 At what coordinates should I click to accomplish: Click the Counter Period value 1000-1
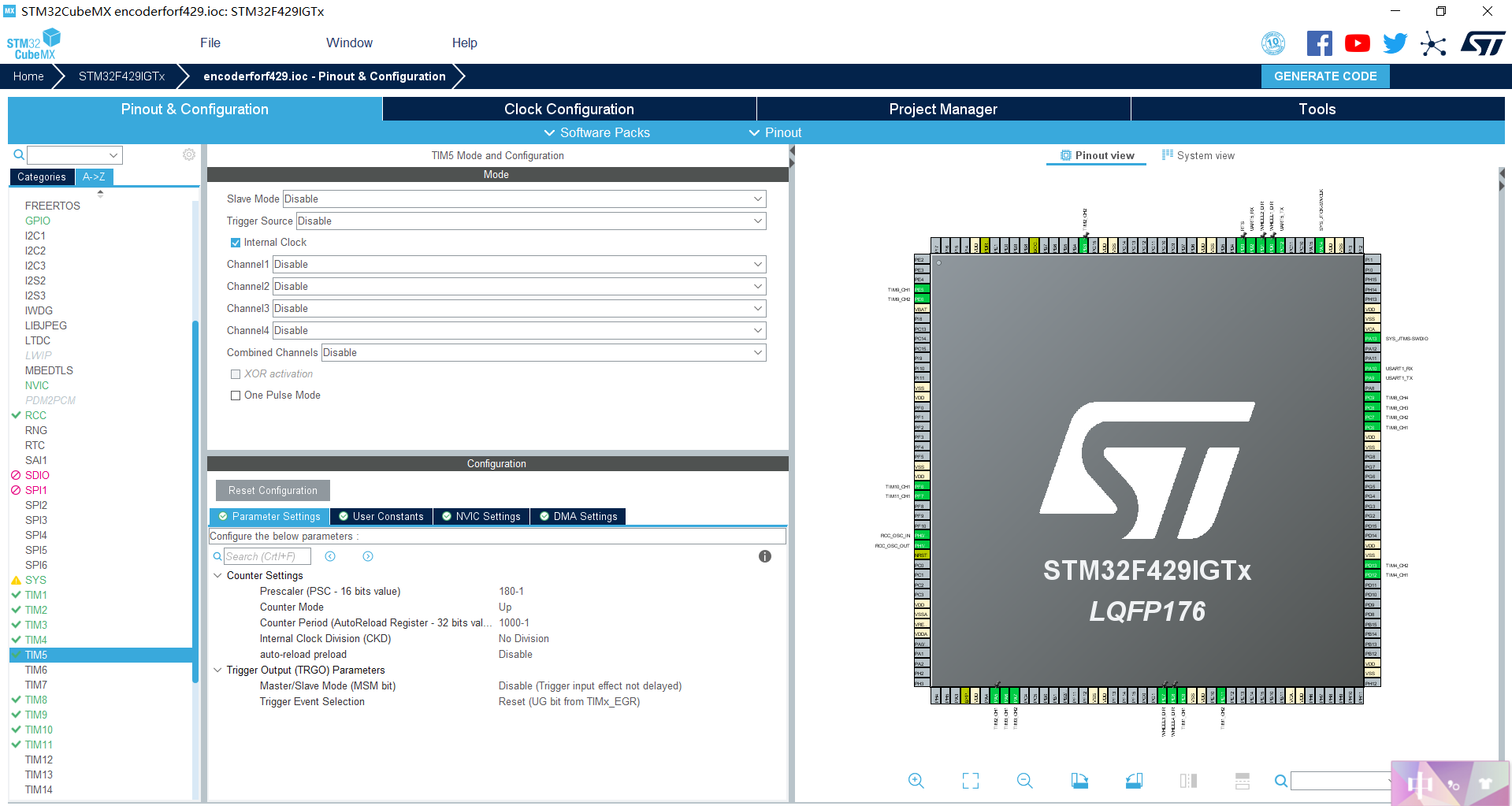pos(515,623)
